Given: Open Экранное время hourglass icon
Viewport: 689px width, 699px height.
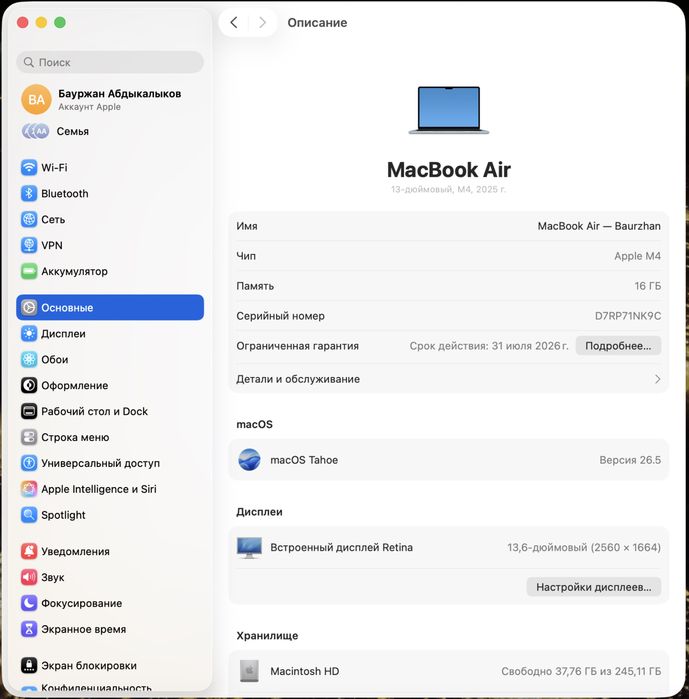Looking at the screenshot, I should [x=29, y=629].
